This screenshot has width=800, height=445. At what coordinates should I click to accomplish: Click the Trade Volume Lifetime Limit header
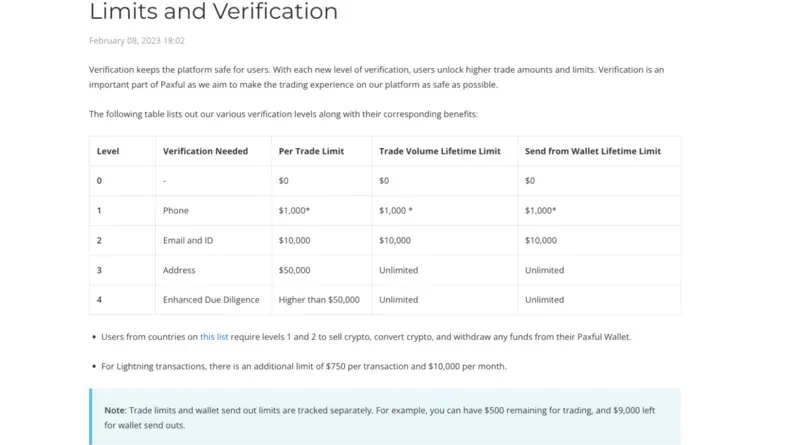[440, 151]
